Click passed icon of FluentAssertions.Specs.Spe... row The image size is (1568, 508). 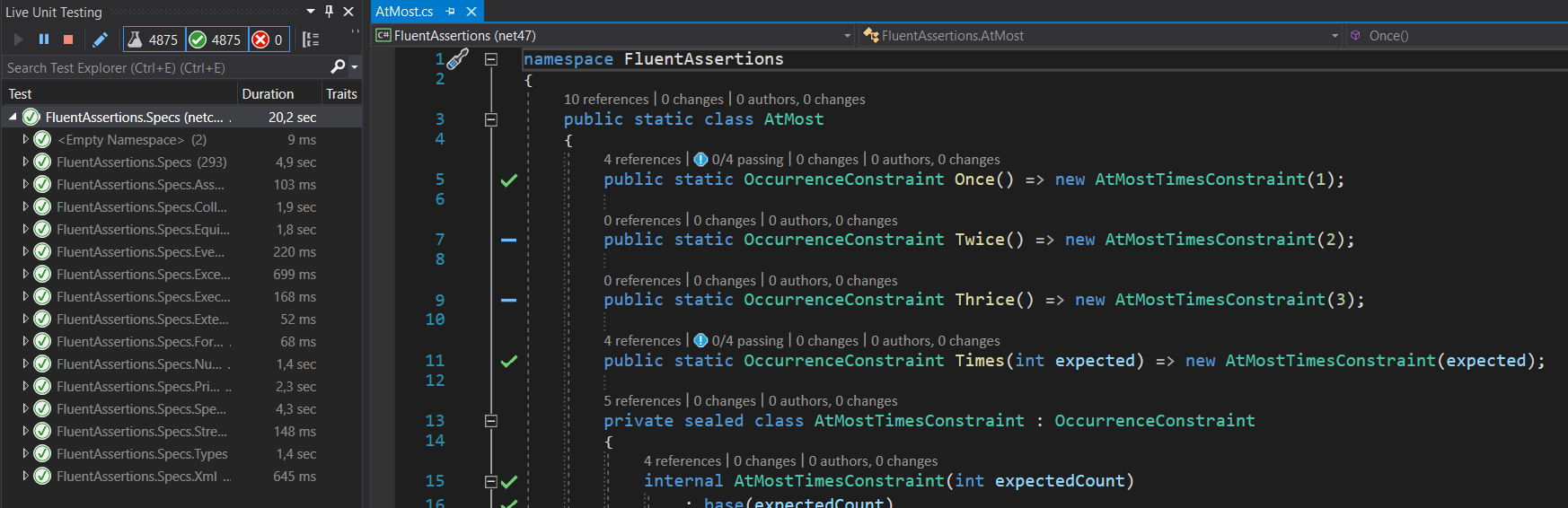[x=42, y=408]
